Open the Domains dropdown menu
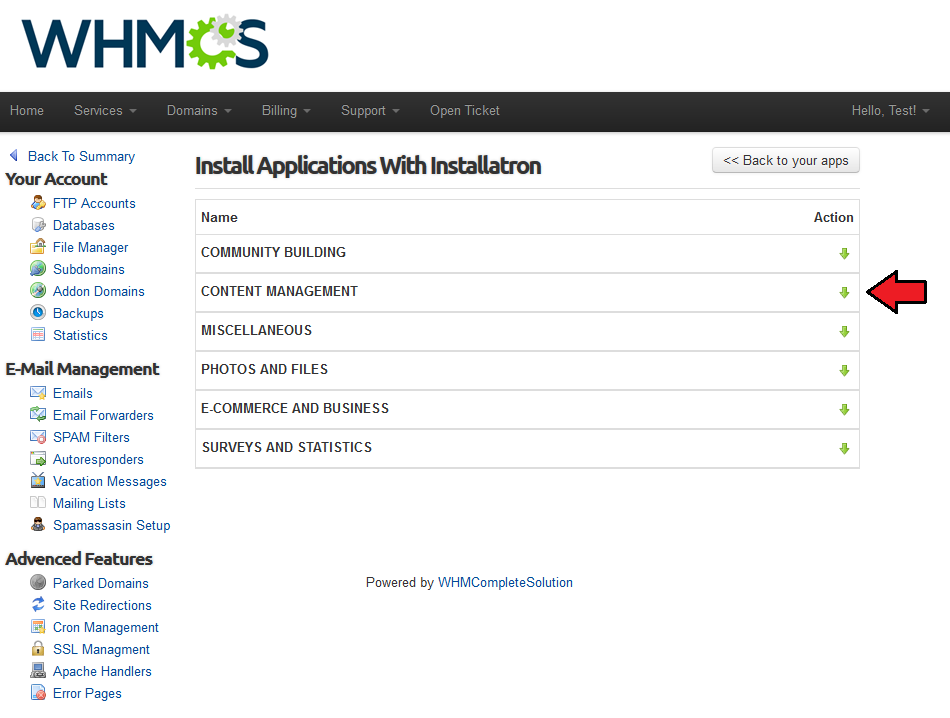Image resolution: width=950 pixels, height=718 pixels. [x=199, y=111]
